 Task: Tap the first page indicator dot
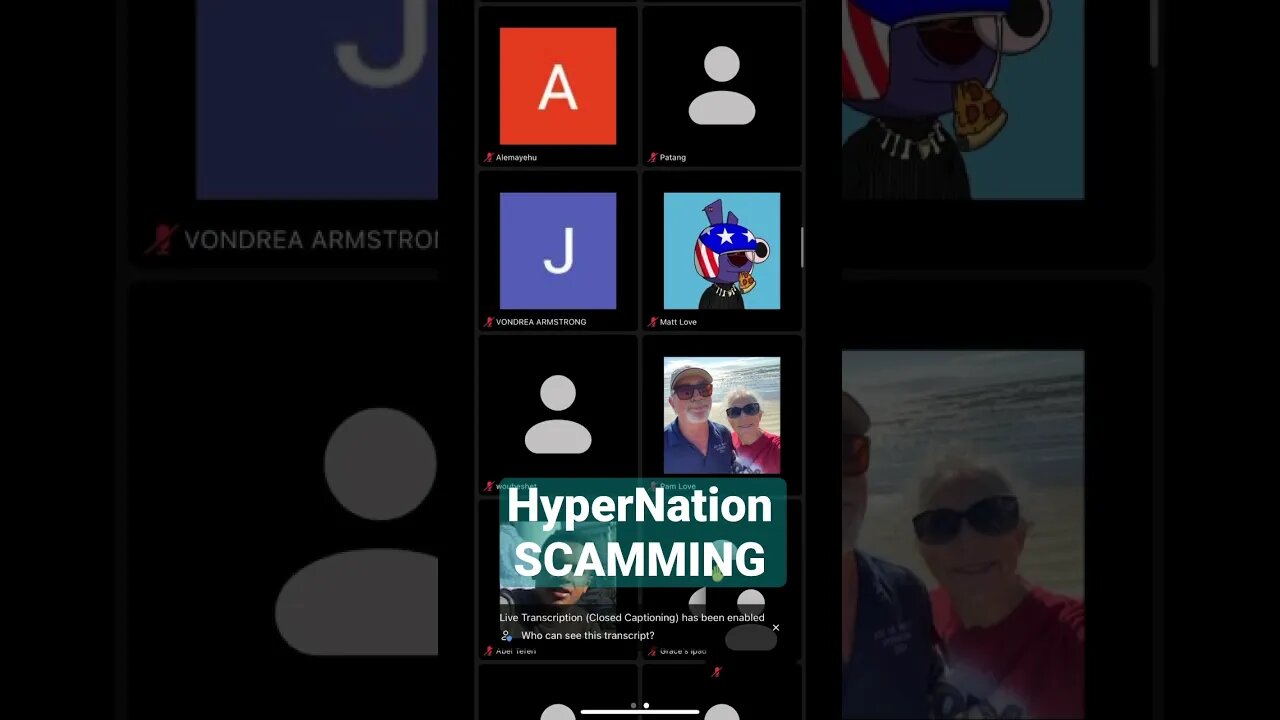tap(633, 705)
